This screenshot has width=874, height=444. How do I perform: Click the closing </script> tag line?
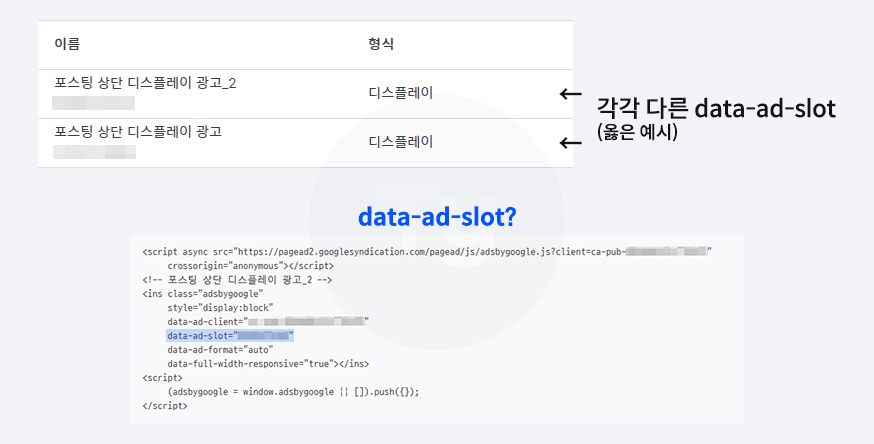pos(164,406)
